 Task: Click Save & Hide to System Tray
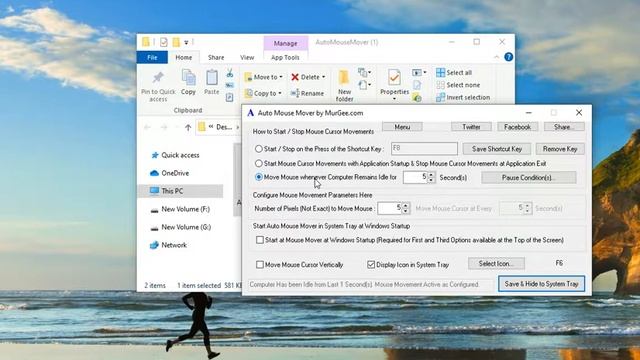(541, 284)
